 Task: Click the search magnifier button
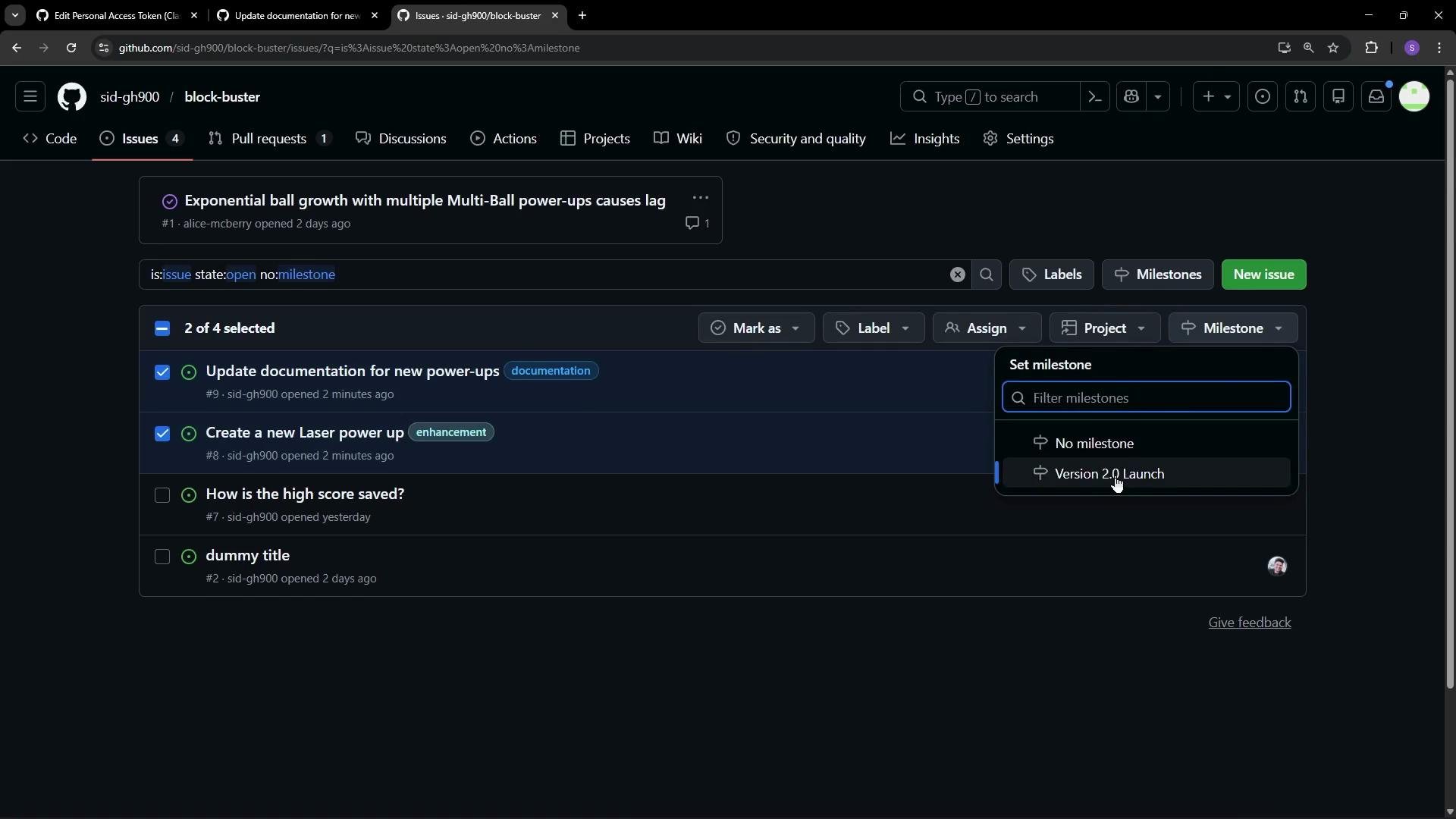pos(987,275)
